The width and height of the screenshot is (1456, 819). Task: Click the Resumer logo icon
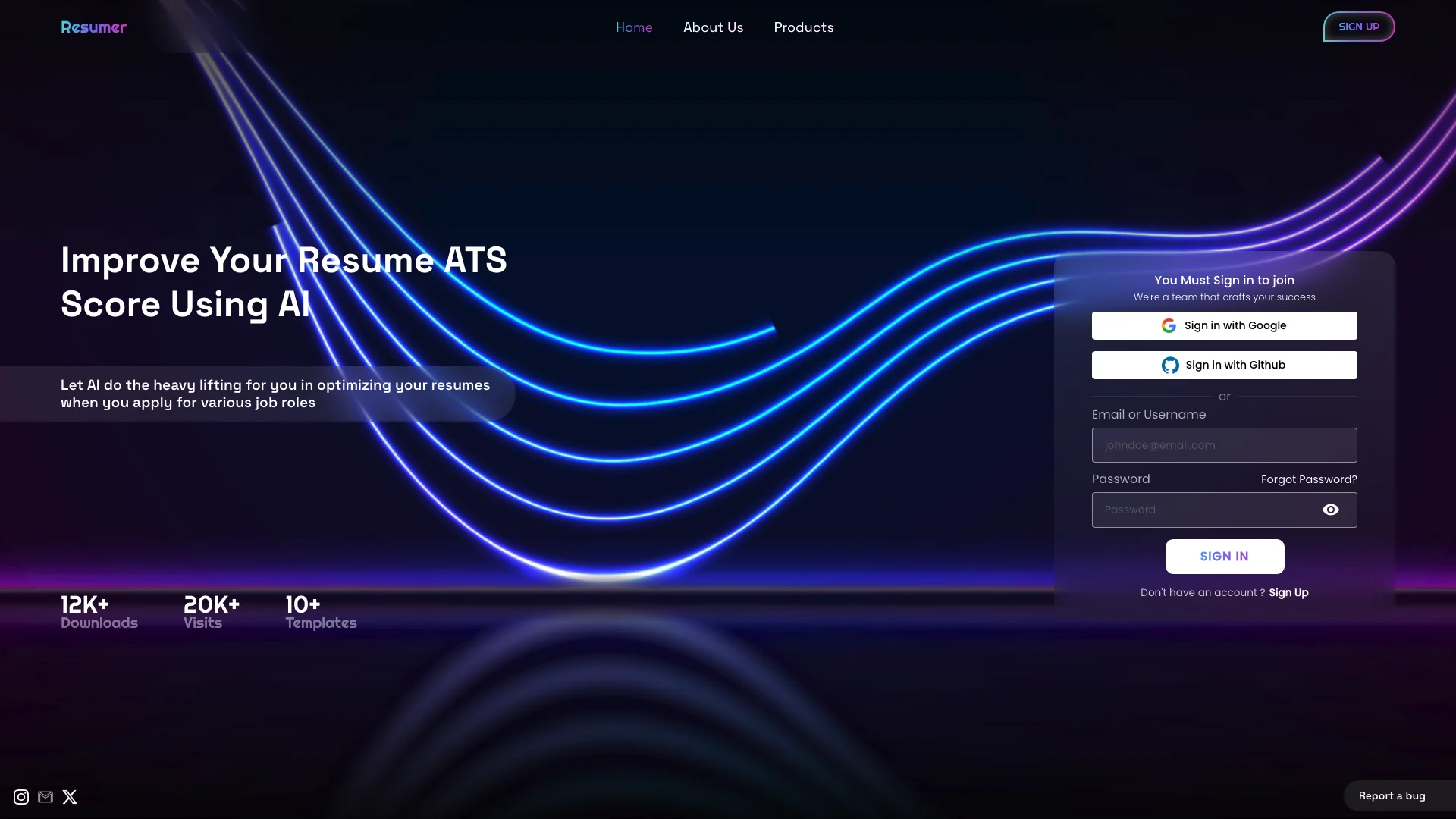point(93,26)
